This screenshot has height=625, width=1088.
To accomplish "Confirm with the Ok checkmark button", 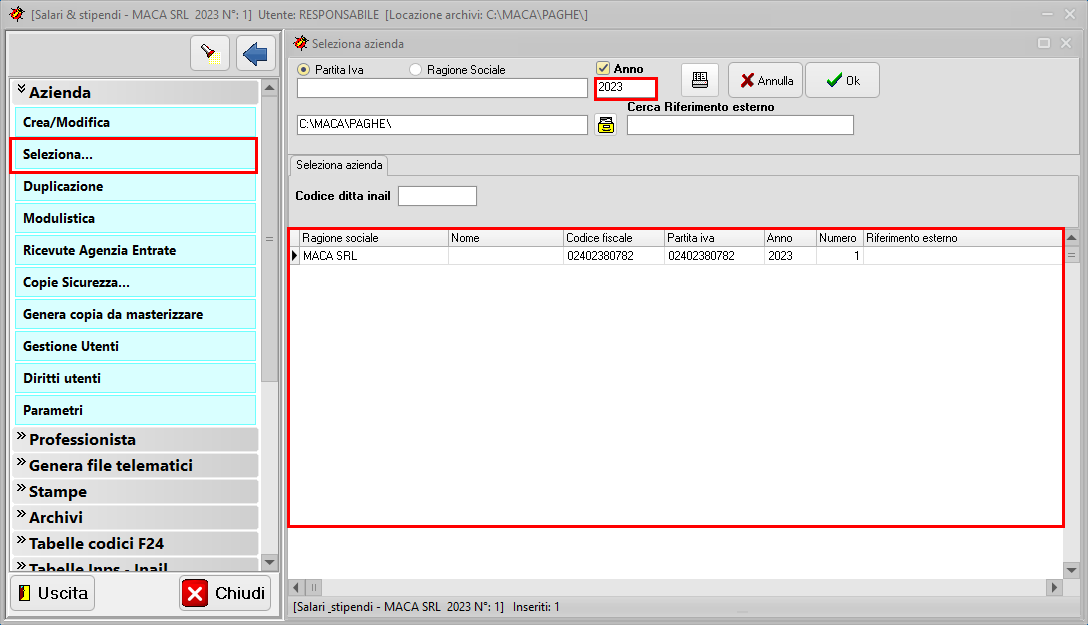I will click(842, 80).
